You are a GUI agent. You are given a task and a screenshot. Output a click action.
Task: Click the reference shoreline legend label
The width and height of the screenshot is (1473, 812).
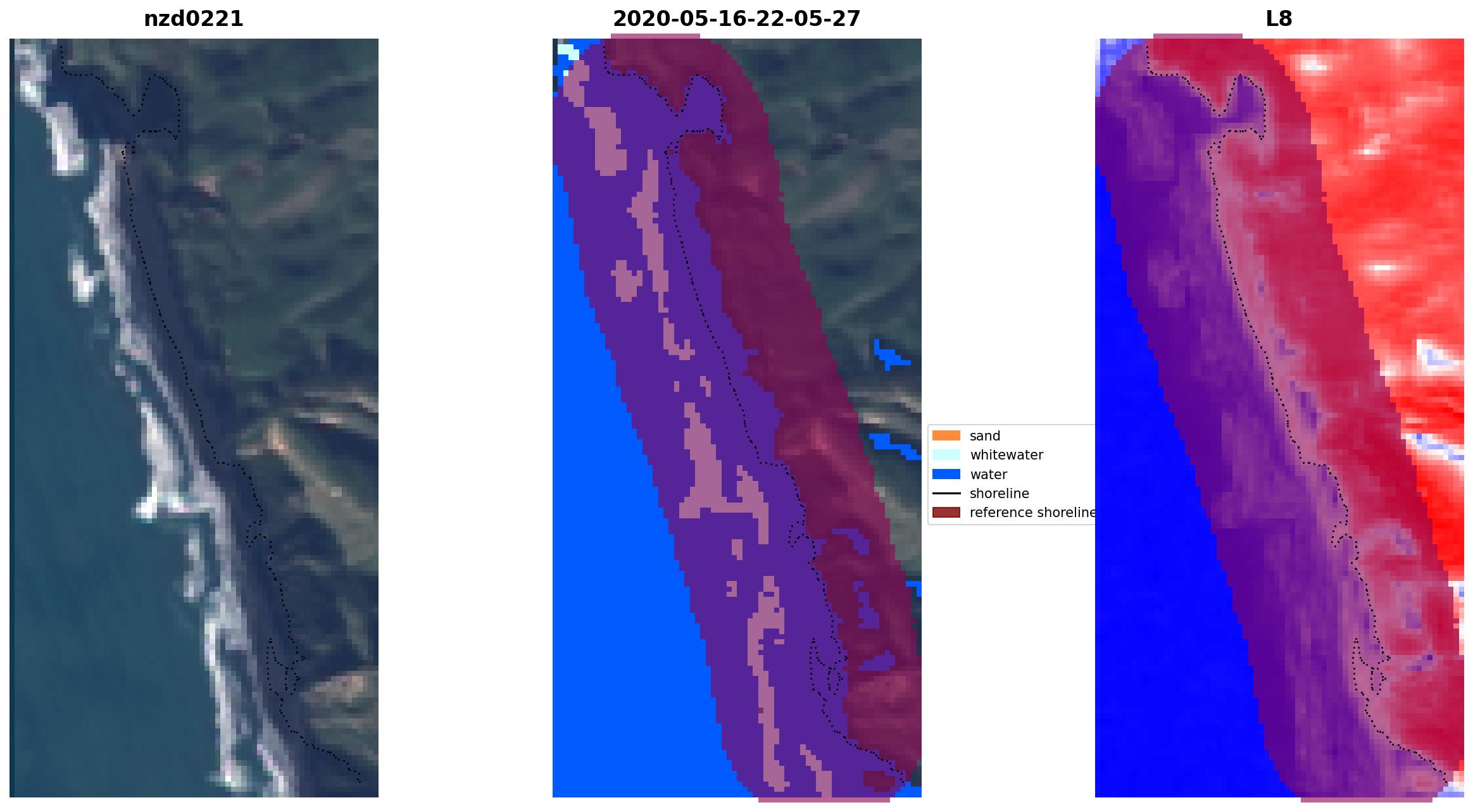pyautogui.click(x=1032, y=513)
